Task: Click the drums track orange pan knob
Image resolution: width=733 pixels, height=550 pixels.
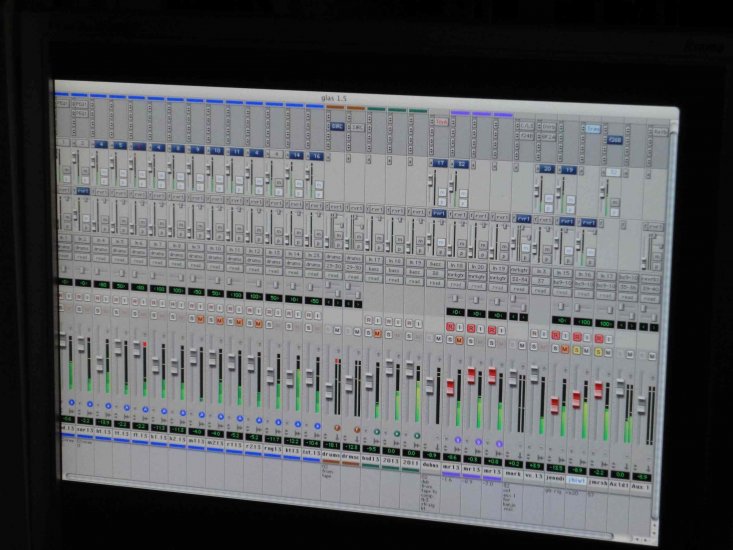Action: (x=337, y=428)
